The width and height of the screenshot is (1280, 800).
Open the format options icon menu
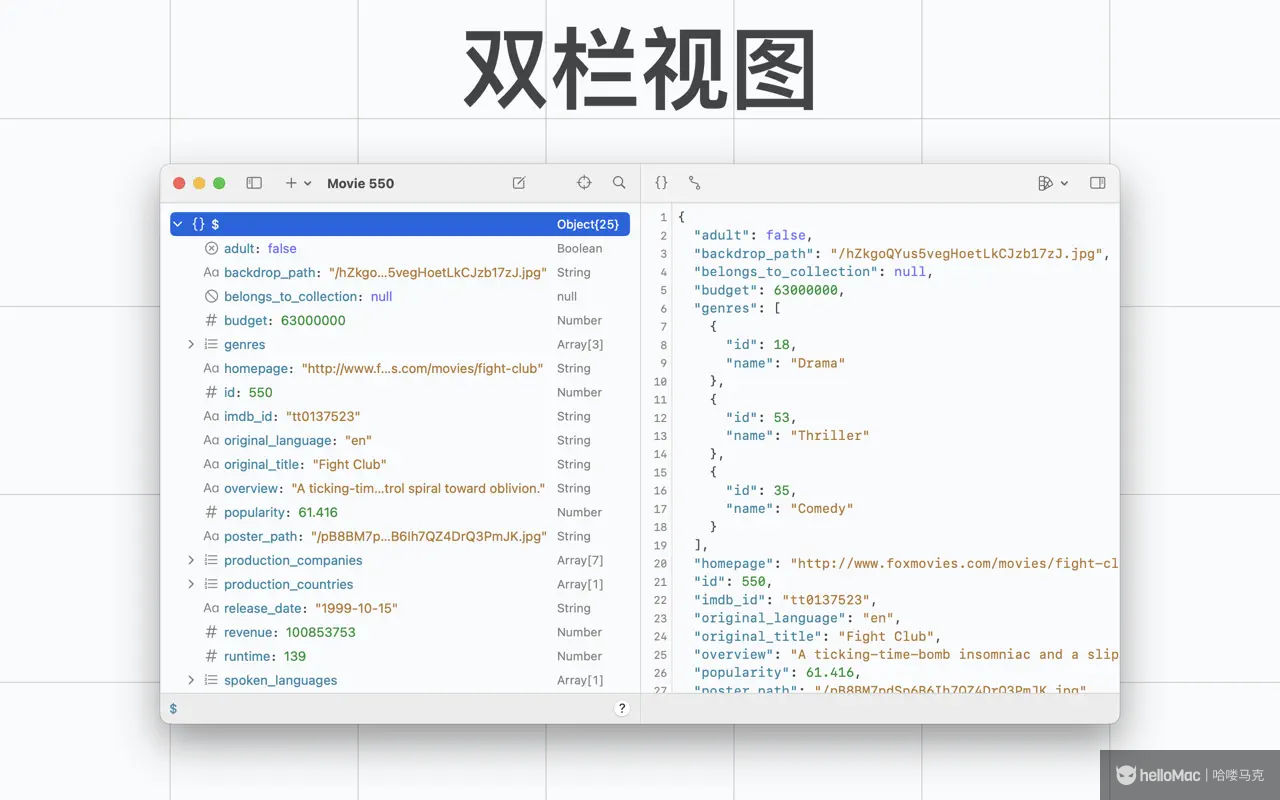click(1053, 183)
